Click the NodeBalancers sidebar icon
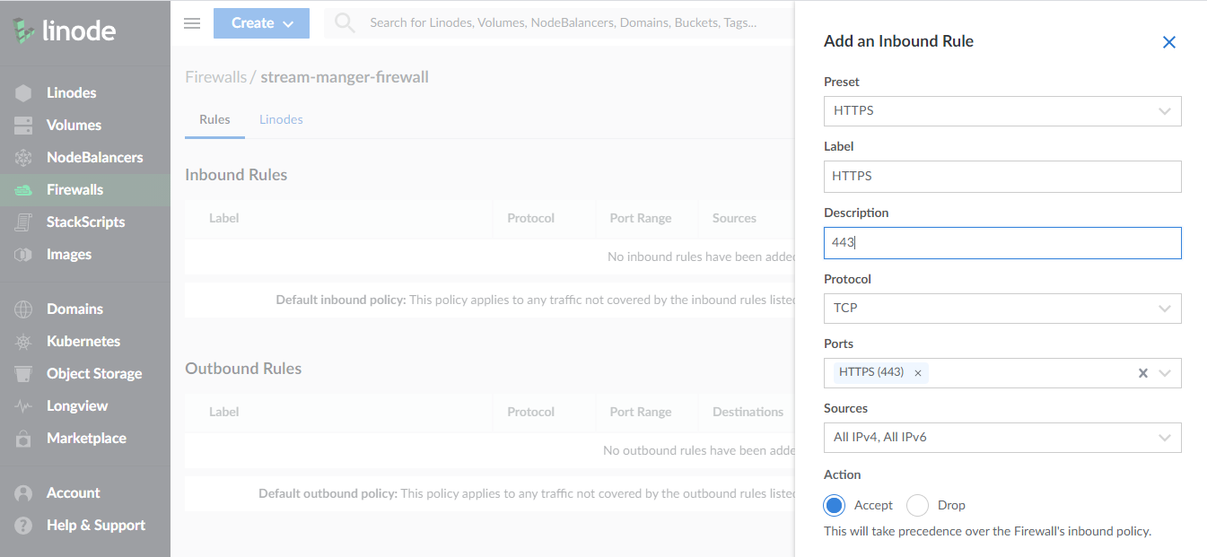The height and width of the screenshot is (557, 1207). (23, 157)
